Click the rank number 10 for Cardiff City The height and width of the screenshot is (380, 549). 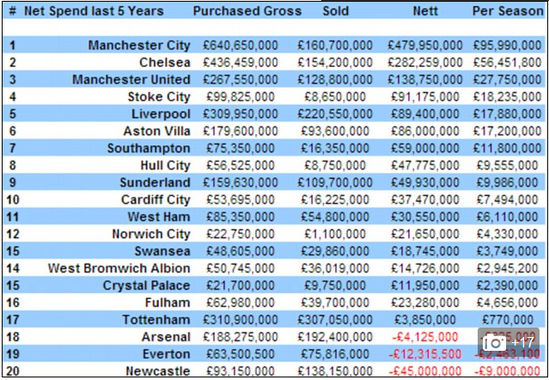tap(13, 200)
